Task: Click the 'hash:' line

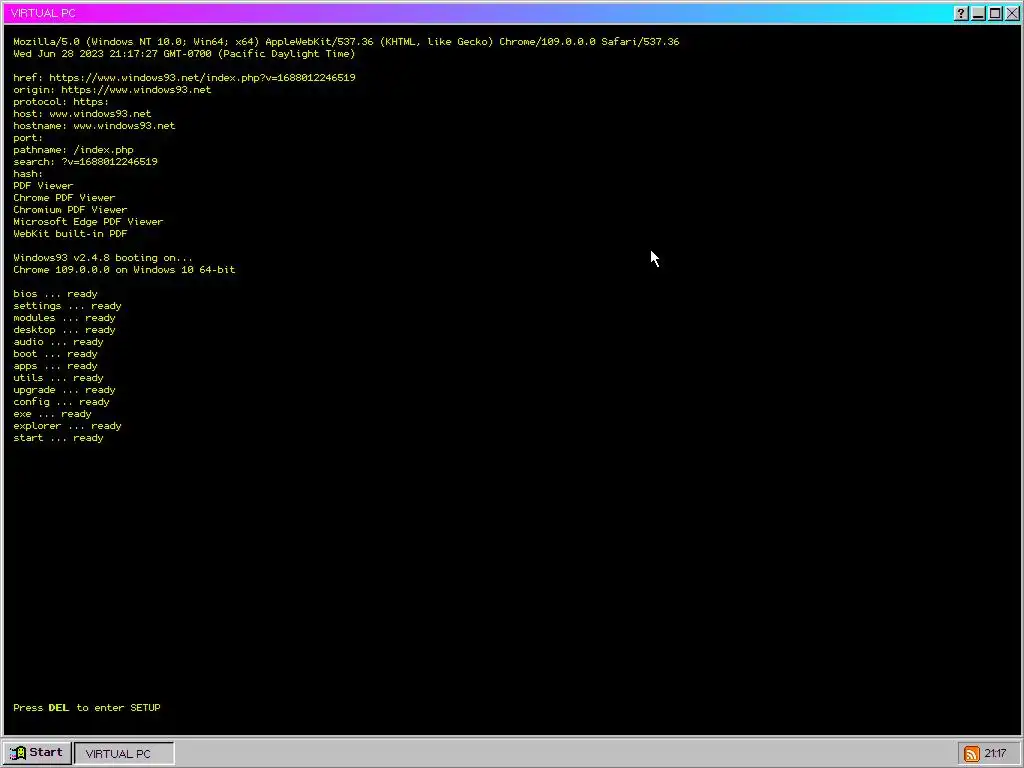Action: pyautogui.click(x=28, y=174)
